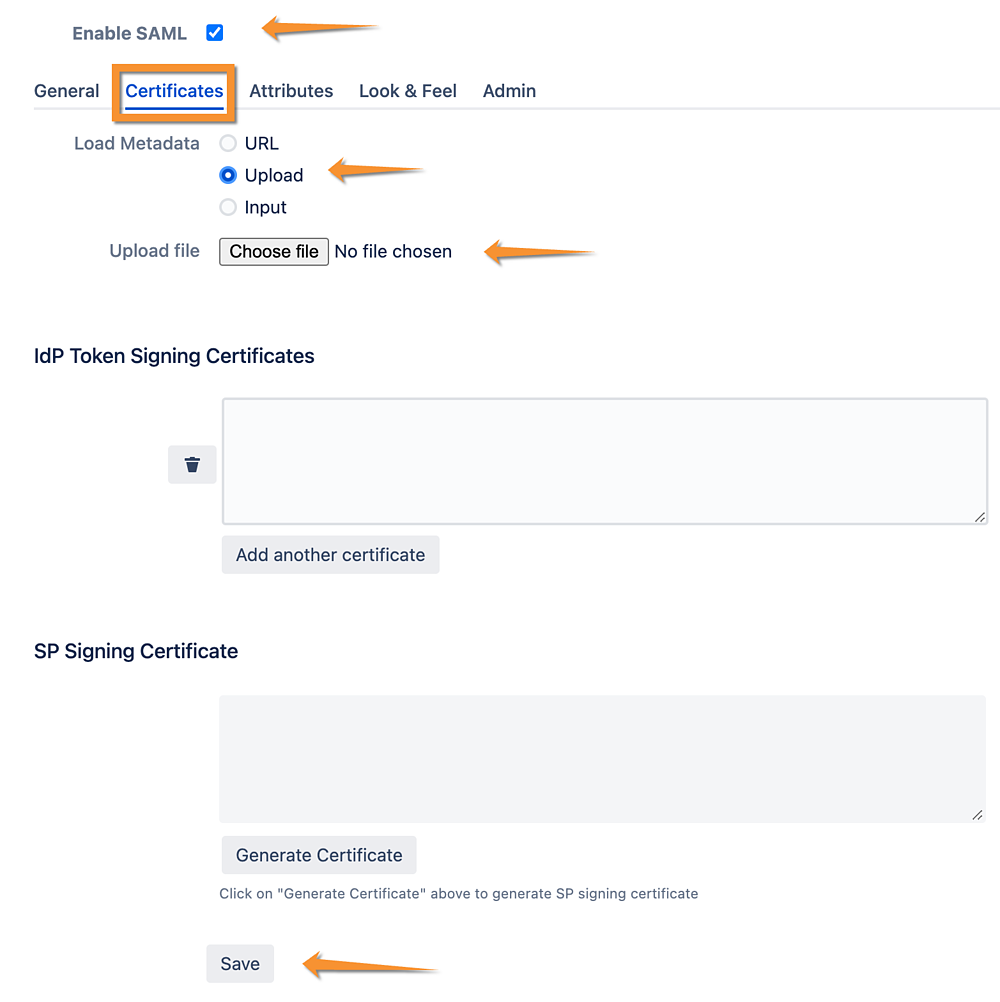Delete the IdP token signing certificate
The height and width of the screenshot is (1002, 1000).
click(192, 465)
